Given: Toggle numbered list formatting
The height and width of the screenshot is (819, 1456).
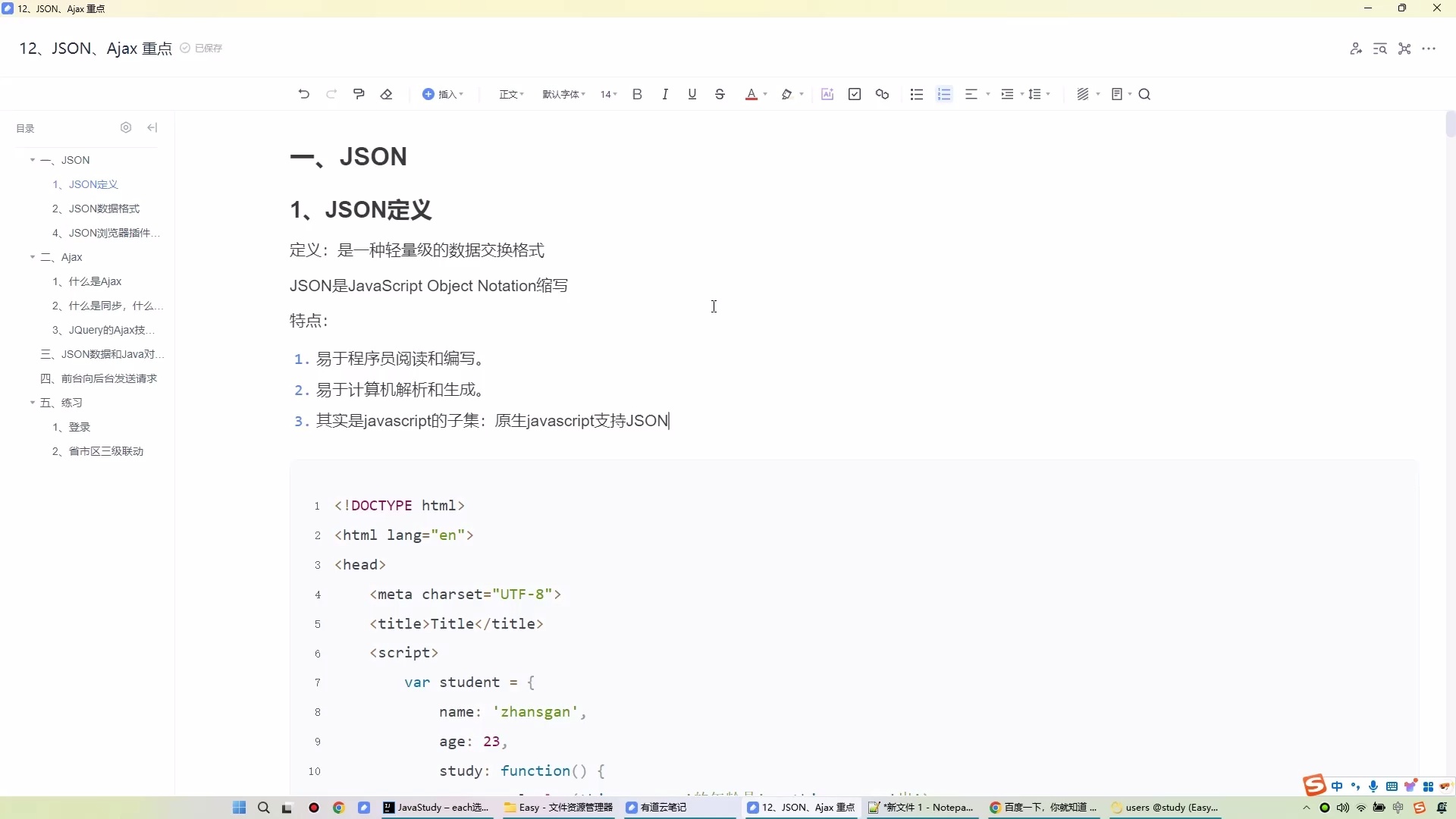Looking at the screenshot, I should (944, 93).
